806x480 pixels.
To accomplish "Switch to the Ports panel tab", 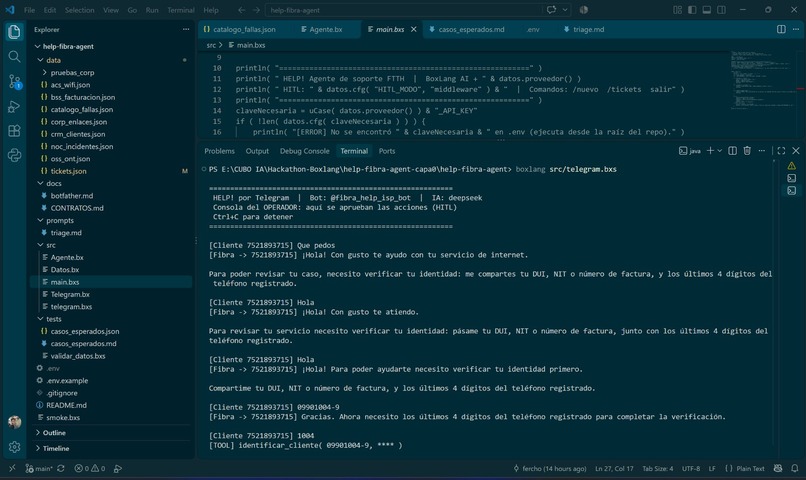I will click(387, 151).
